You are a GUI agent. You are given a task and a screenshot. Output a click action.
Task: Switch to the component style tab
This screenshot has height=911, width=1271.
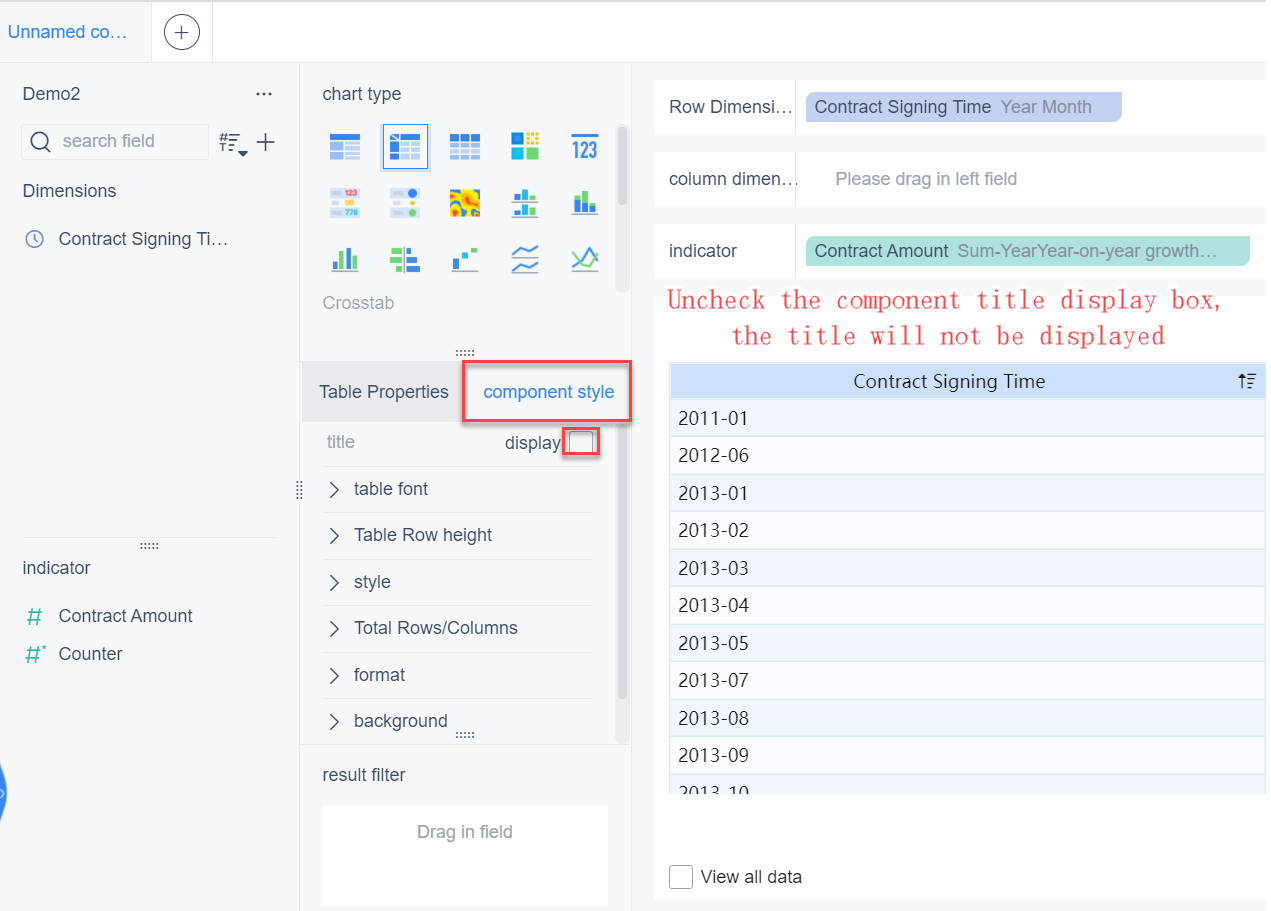pyautogui.click(x=549, y=392)
